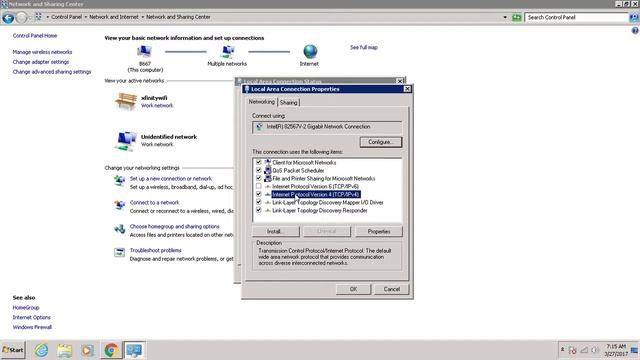Click the B667 This computer icon
The width and height of the screenshot is (640, 360).
click(144, 52)
